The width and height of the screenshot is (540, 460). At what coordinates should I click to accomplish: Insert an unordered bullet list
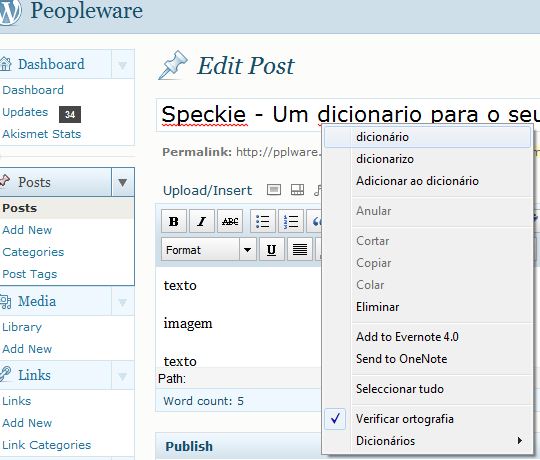262,221
